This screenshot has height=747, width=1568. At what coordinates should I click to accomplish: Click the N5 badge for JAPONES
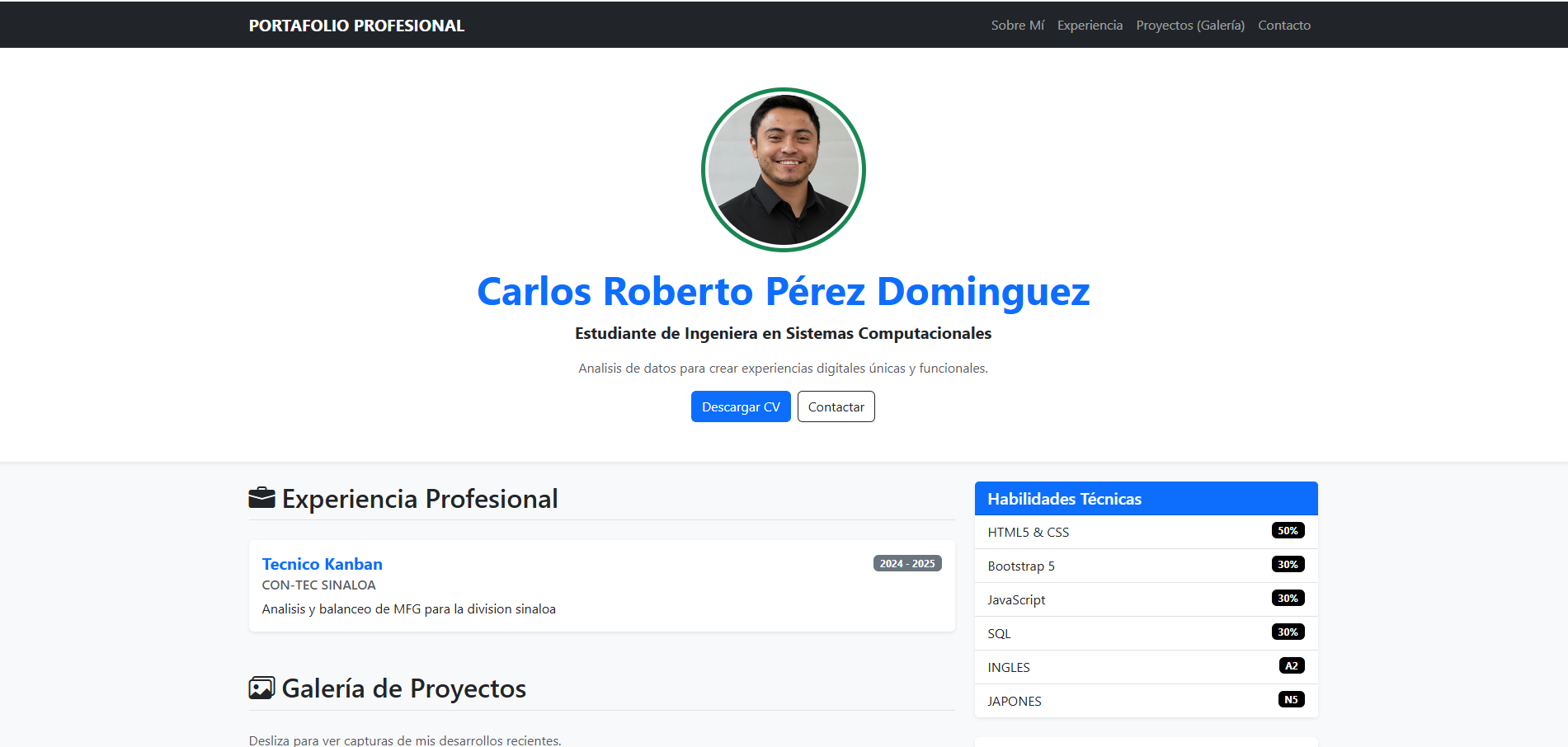pyautogui.click(x=1292, y=698)
